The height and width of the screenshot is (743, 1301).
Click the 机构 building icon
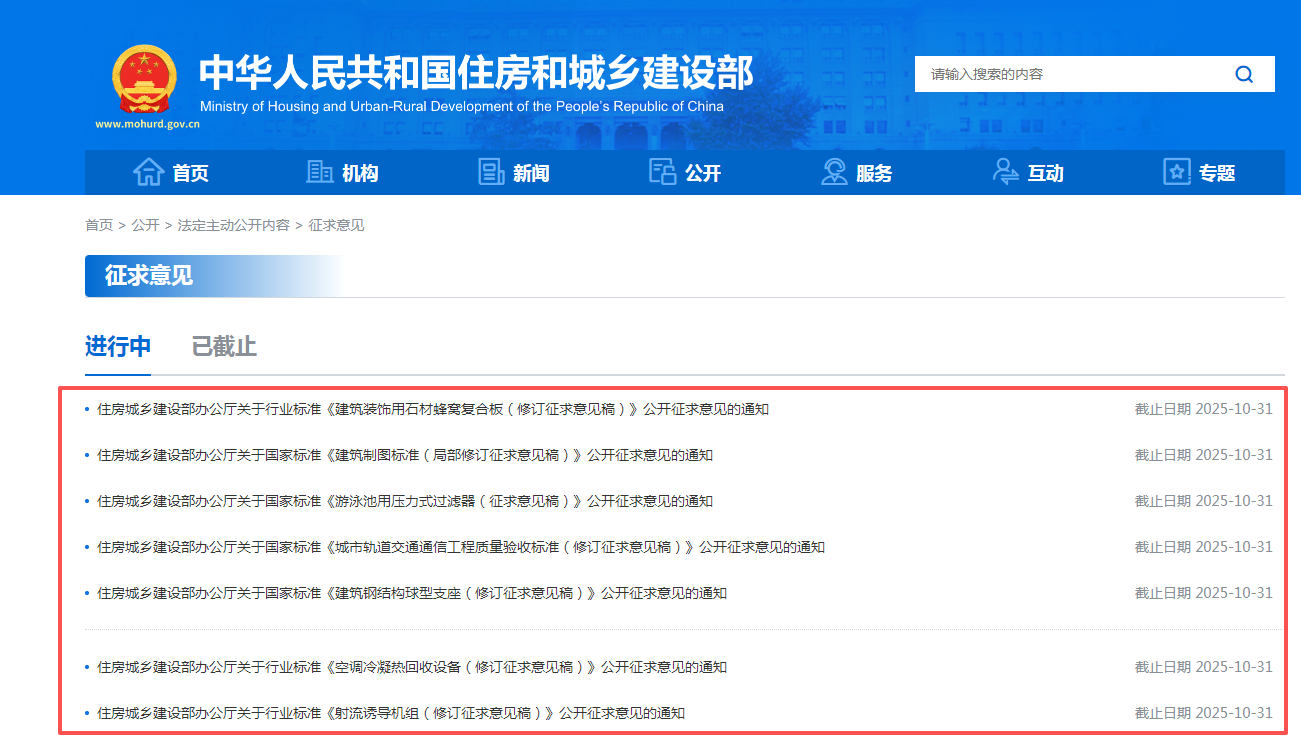pos(319,172)
